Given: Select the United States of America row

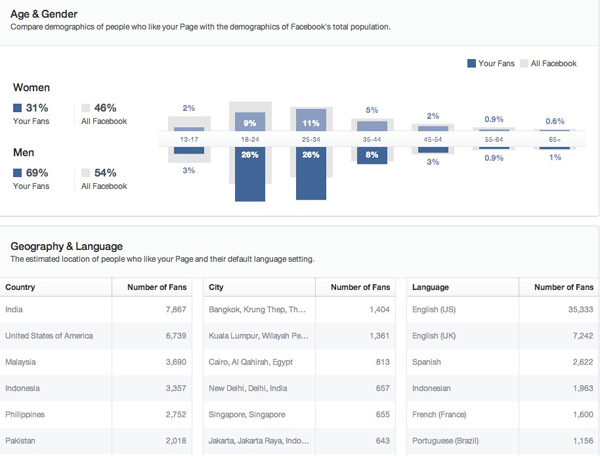Looking at the screenshot, I should (100, 336).
